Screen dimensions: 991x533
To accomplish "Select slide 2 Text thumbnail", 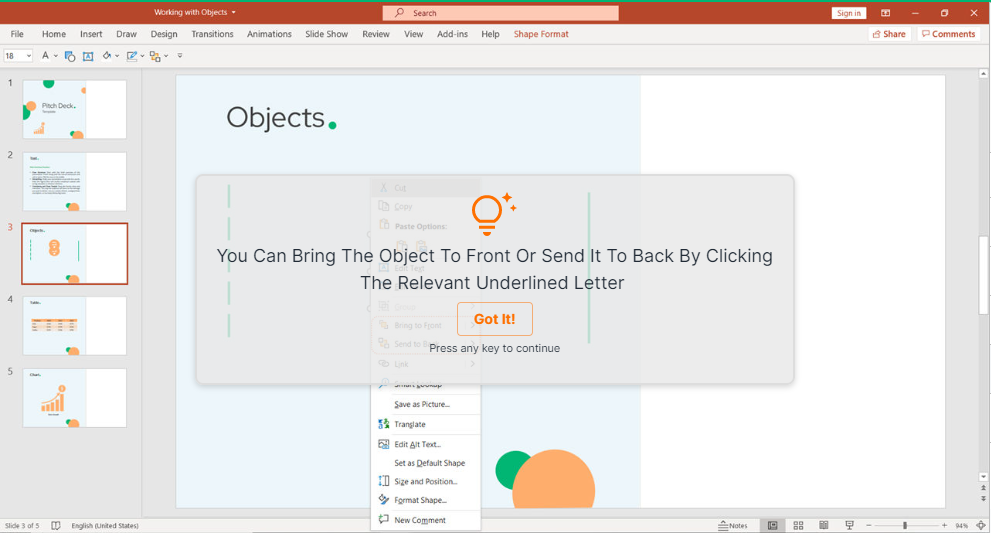I will click(x=75, y=181).
